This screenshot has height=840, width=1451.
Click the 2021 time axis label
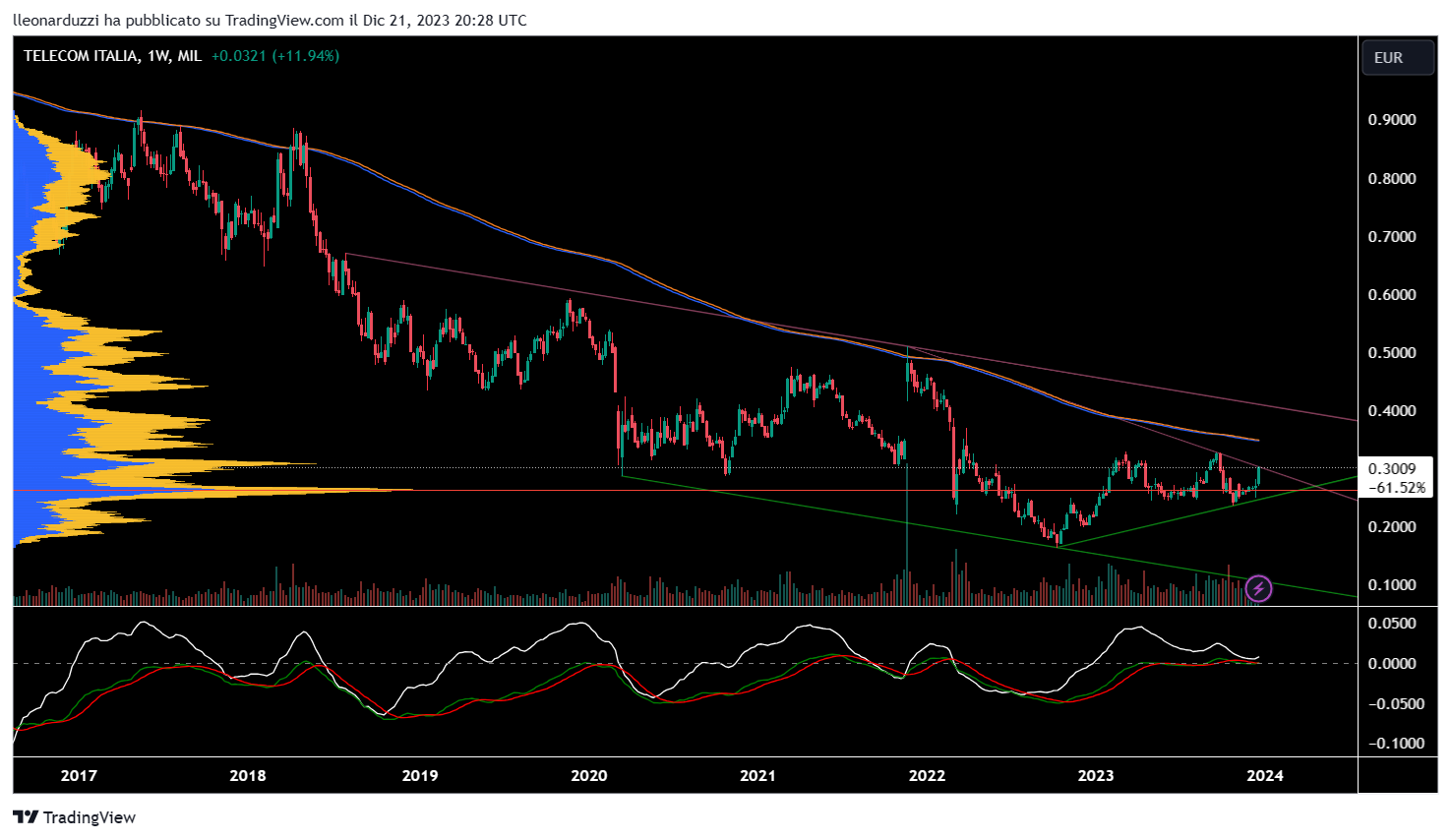coord(757,776)
